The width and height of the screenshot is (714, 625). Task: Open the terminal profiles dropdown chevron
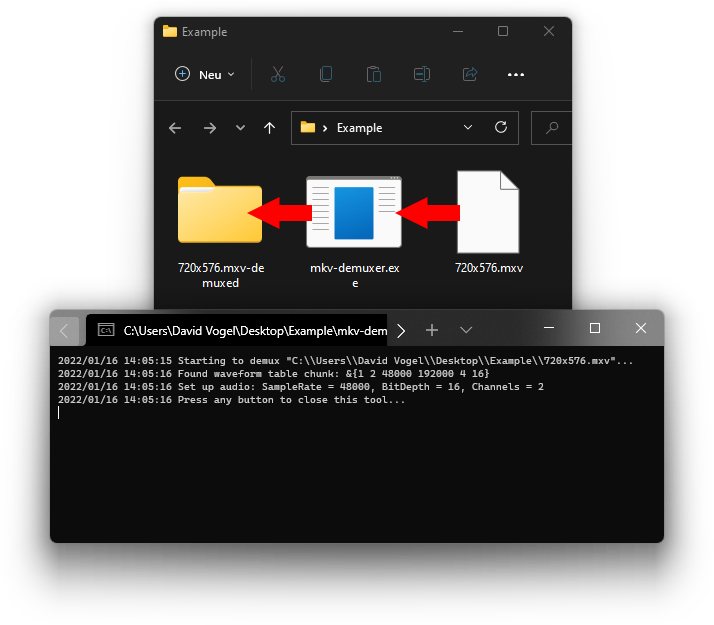466,330
